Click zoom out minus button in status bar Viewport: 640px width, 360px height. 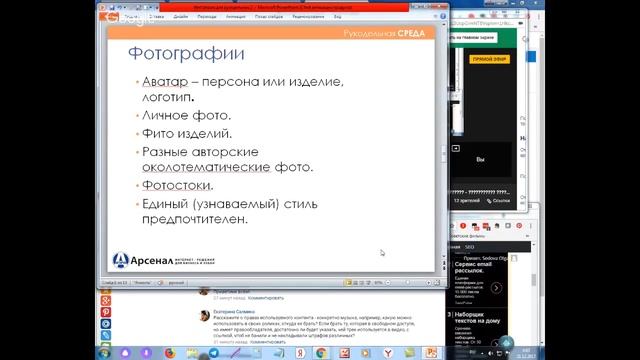[x=388, y=282]
